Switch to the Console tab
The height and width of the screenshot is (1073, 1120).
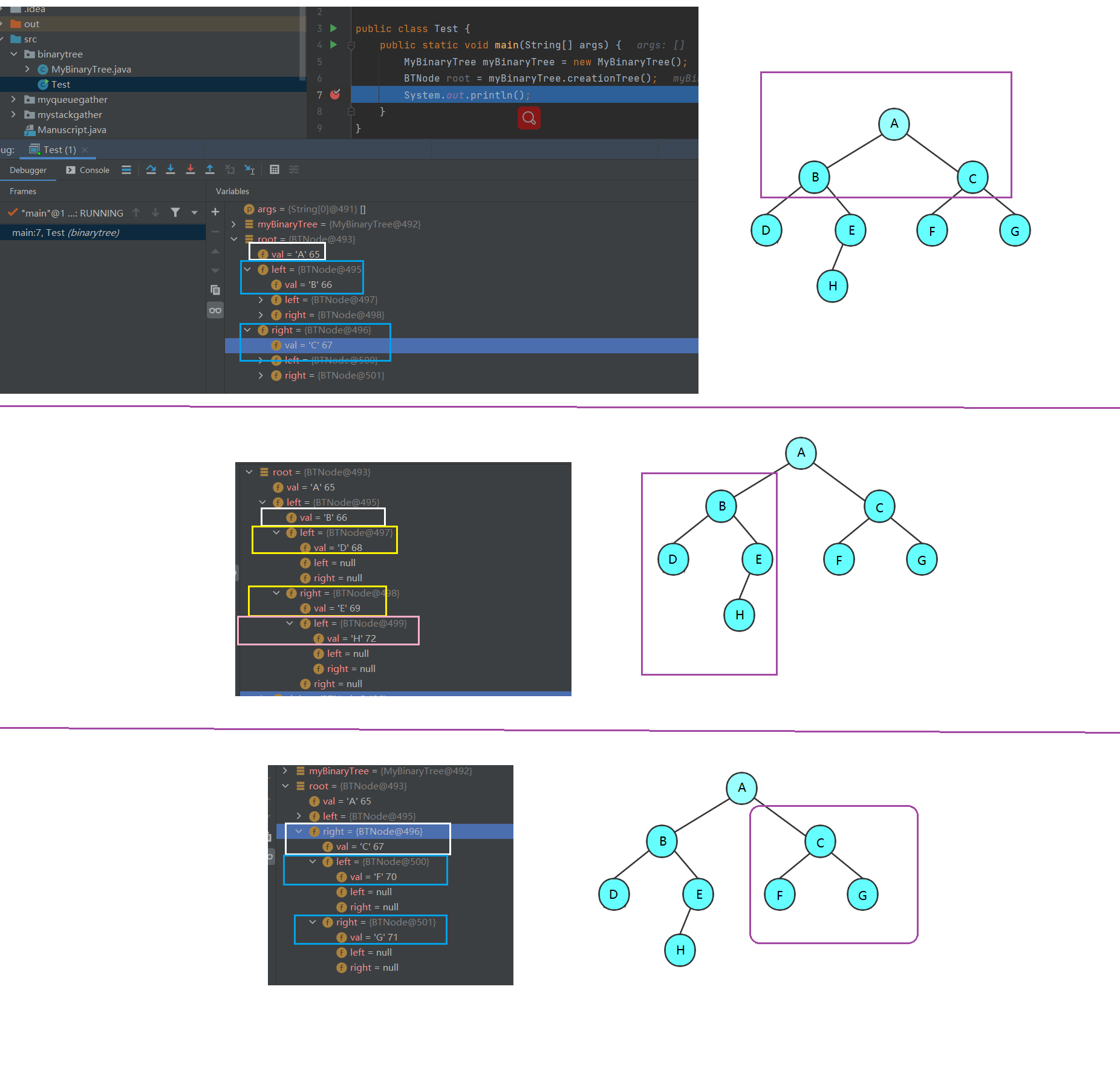[88, 170]
